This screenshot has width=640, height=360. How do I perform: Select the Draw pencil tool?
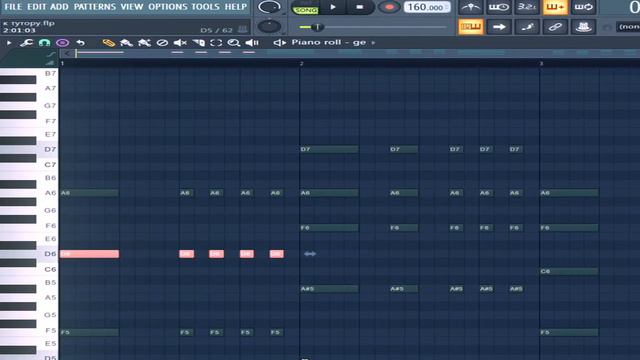(109, 43)
